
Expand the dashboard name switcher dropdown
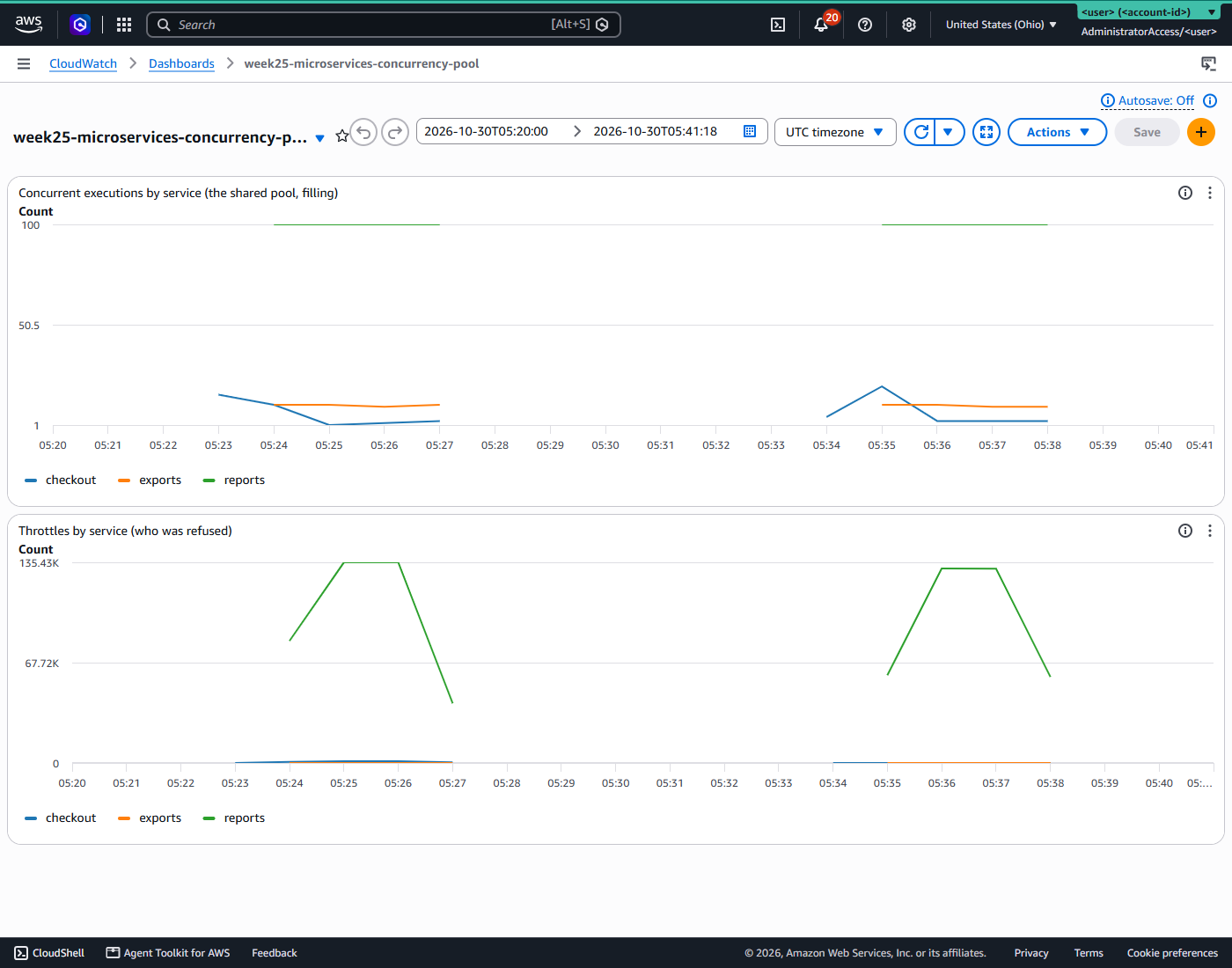tap(320, 138)
